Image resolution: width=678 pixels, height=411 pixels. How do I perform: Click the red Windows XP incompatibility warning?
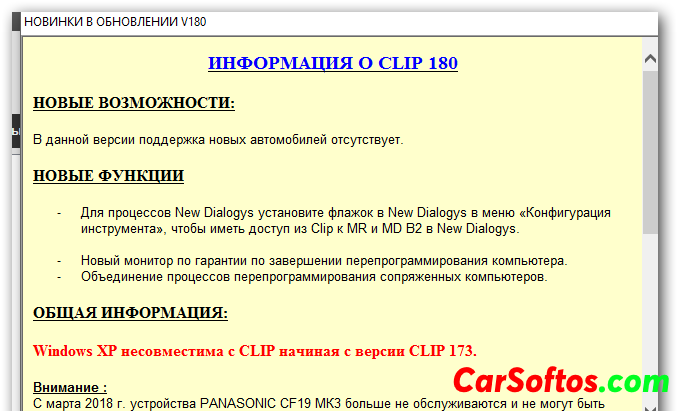pyautogui.click(x=255, y=351)
